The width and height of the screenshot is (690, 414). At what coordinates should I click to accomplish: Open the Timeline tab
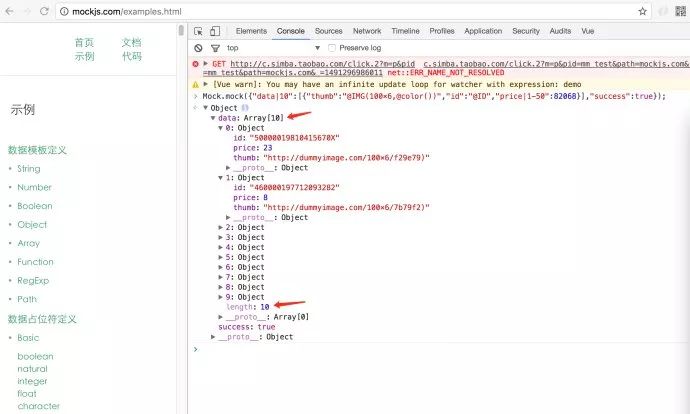[405, 31]
